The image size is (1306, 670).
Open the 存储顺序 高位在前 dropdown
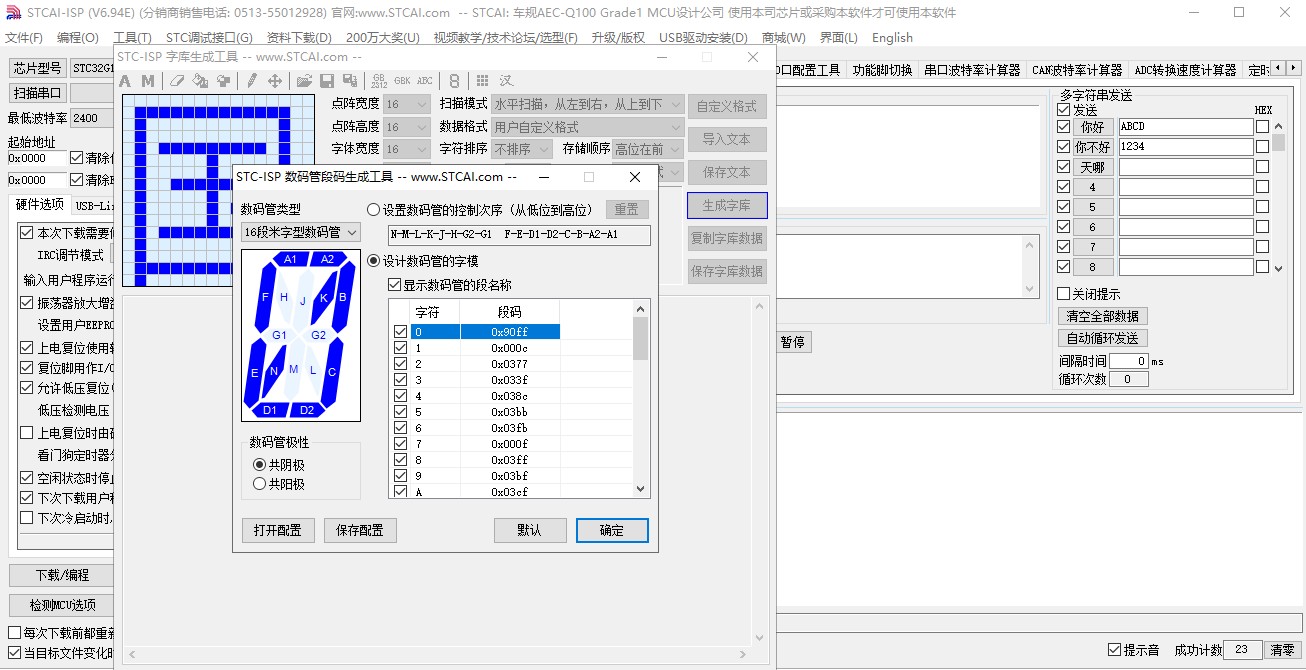[x=648, y=149]
